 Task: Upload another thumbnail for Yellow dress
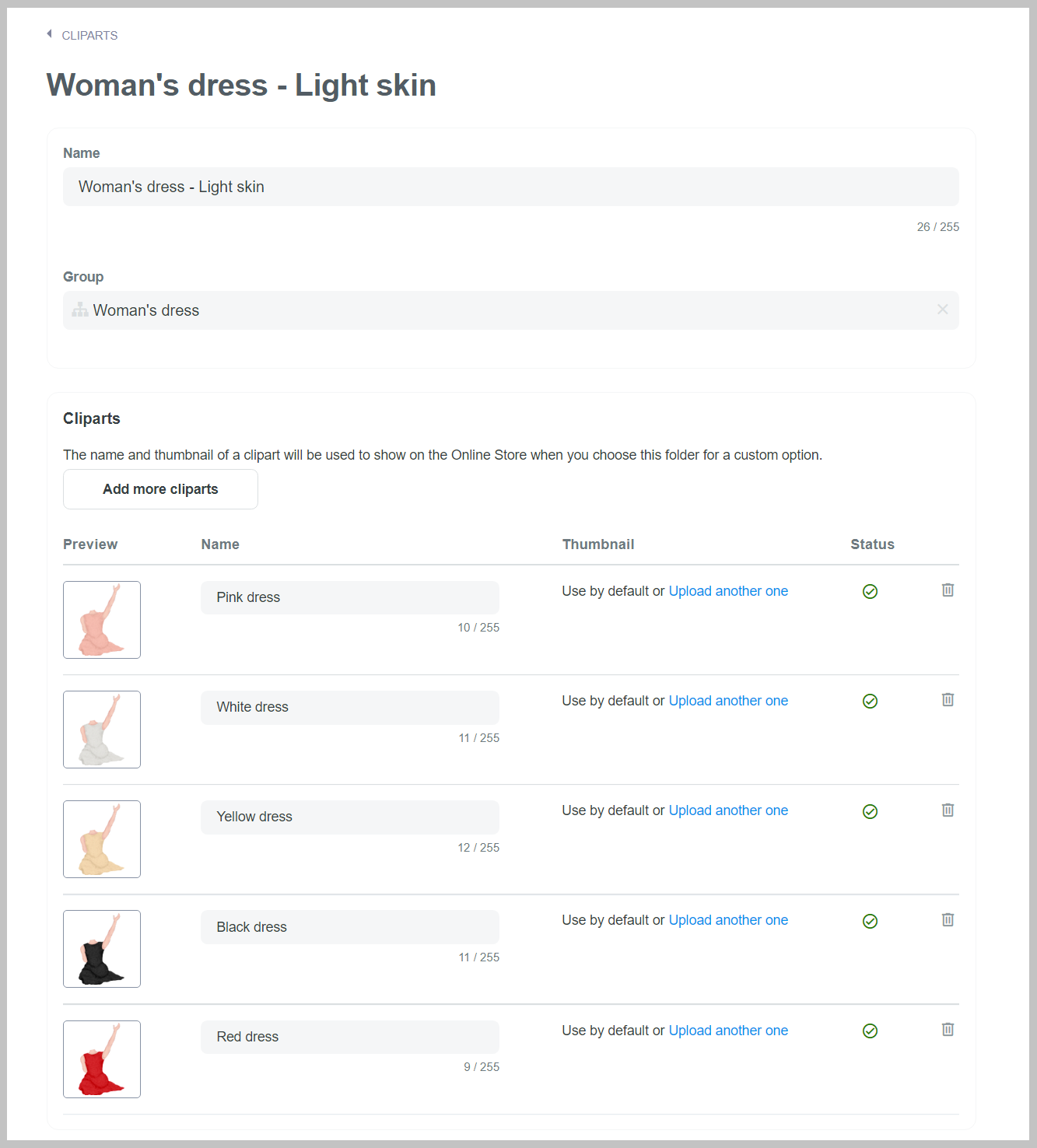[728, 810]
